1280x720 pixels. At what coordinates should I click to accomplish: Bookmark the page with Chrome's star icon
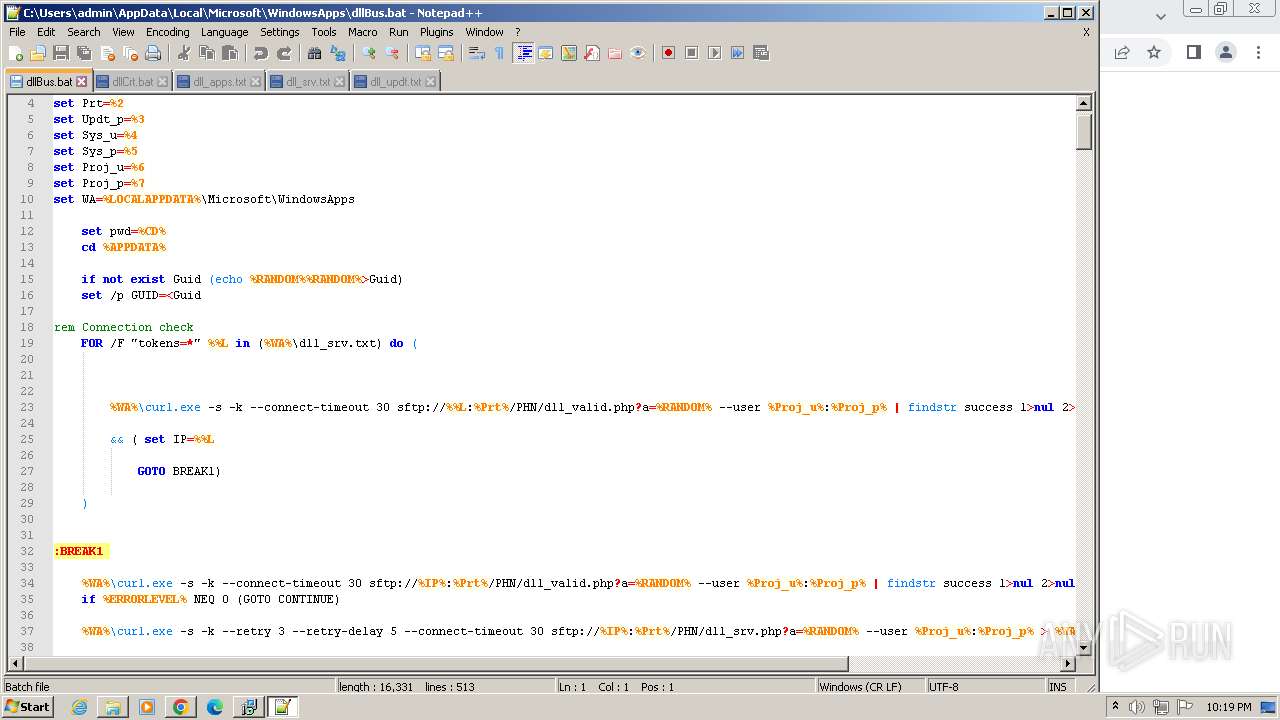tap(1154, 52)
